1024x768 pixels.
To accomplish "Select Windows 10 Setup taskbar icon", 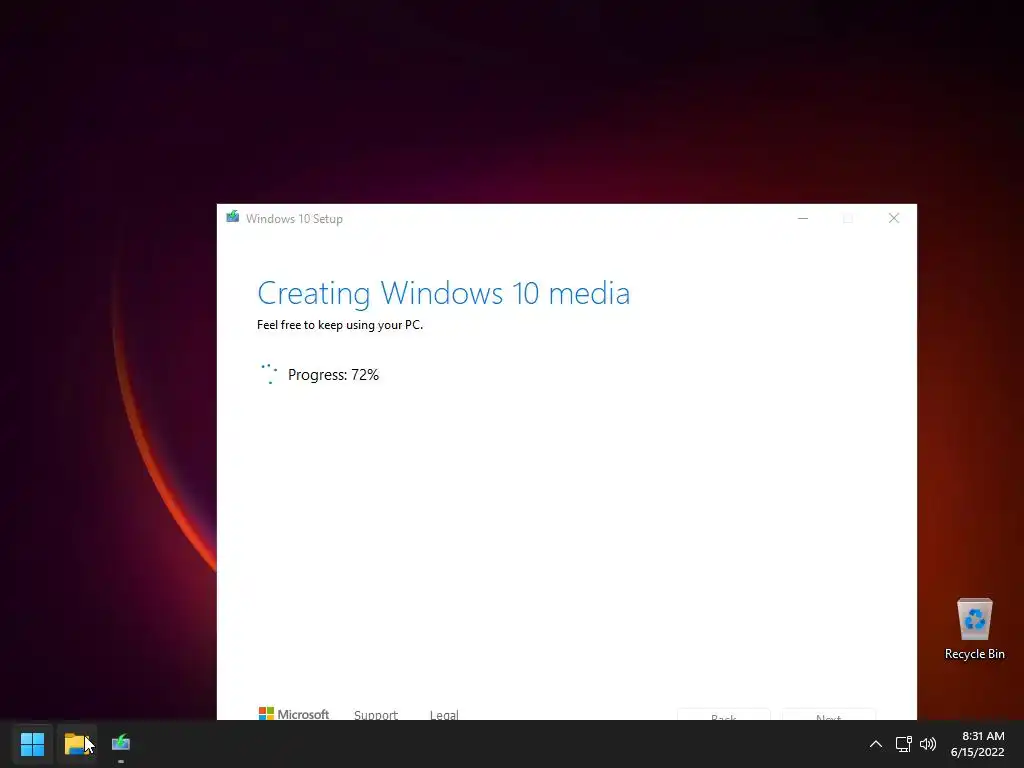I will click(x=121, y=743).
